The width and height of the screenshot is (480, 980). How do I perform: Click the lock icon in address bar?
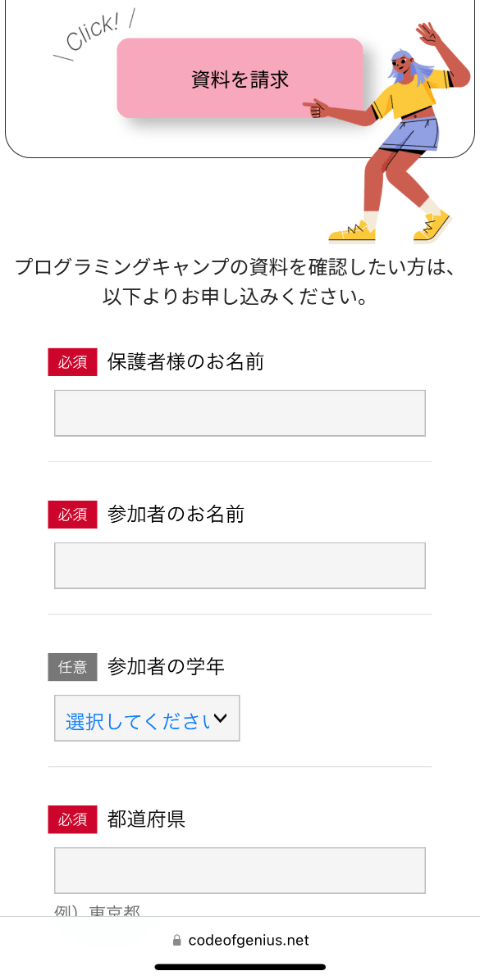click(177, 940)
